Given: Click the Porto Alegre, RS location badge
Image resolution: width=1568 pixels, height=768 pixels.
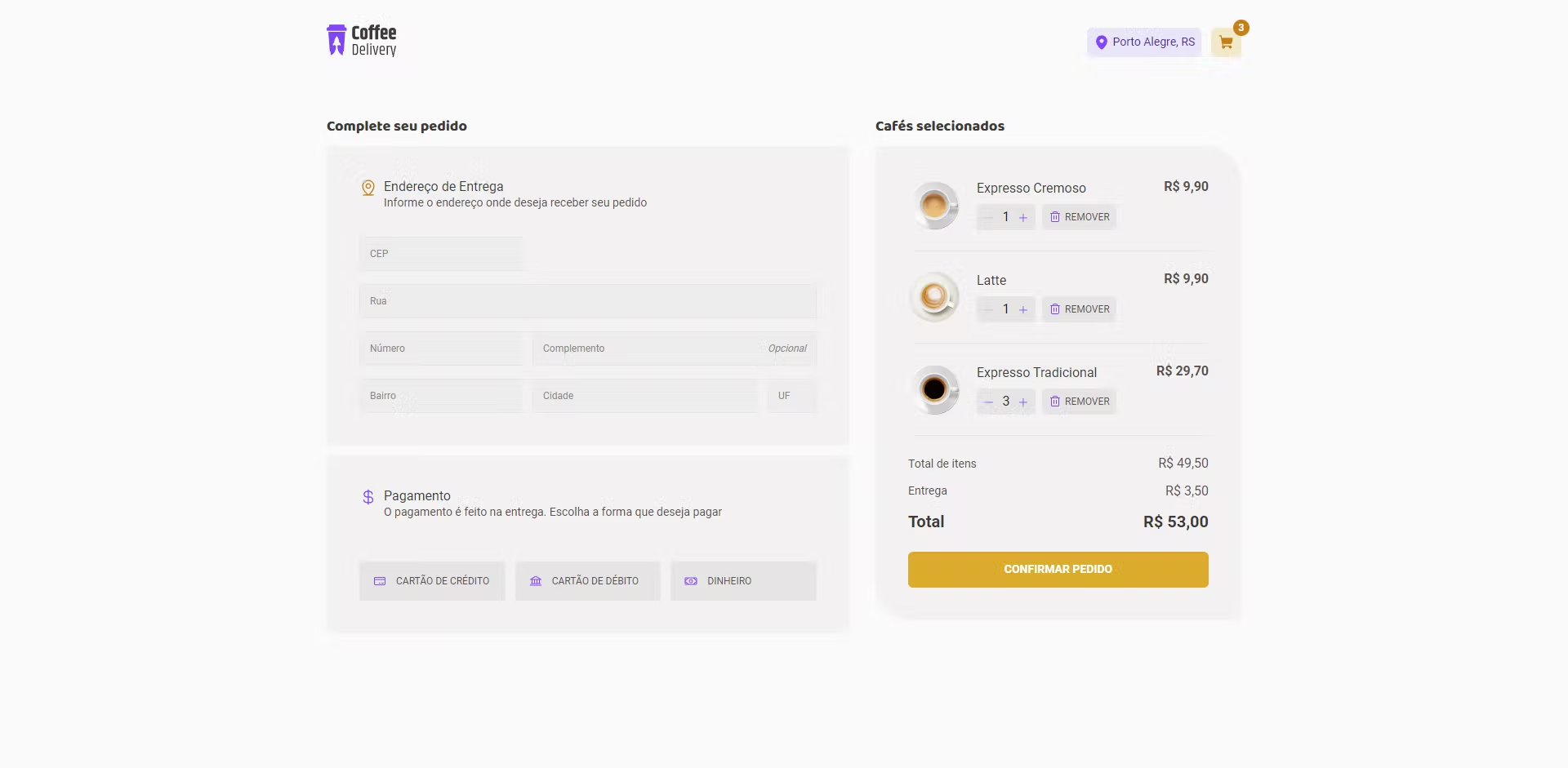Looking at the screenshot, I should point(1144,42).
